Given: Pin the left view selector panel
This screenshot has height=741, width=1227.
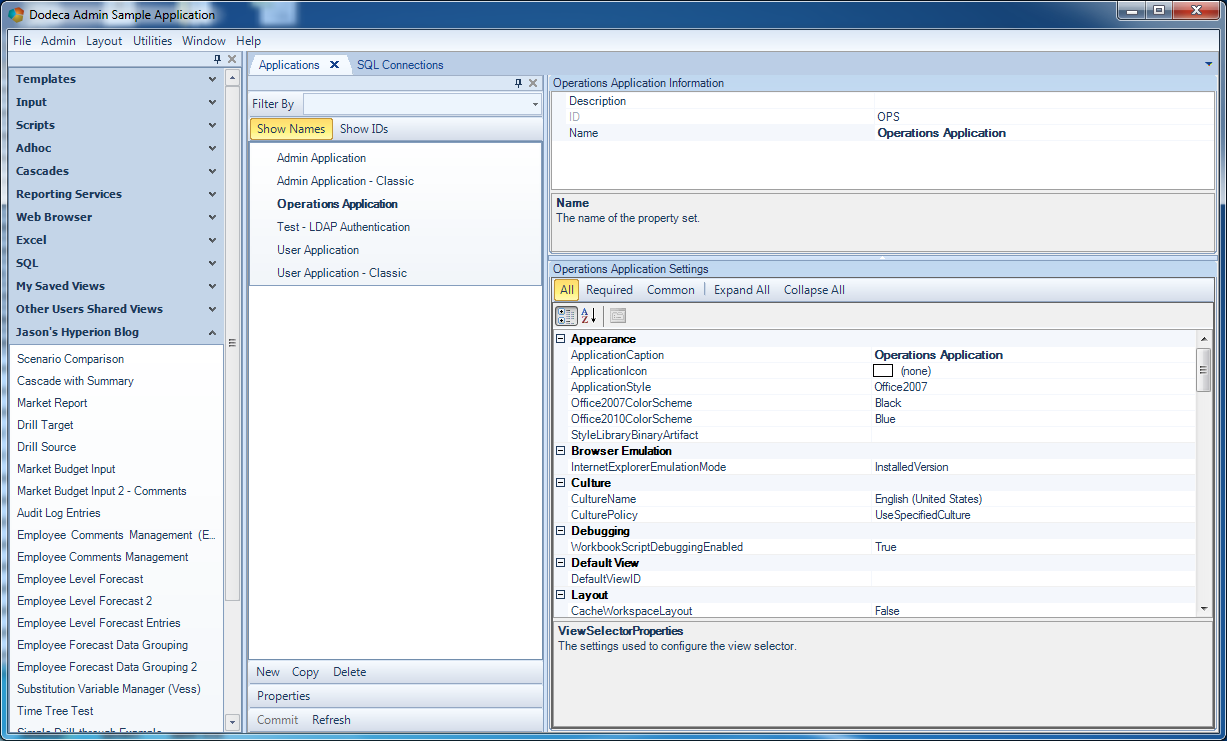Looking at the screenshot, I should tap(218, 59).
